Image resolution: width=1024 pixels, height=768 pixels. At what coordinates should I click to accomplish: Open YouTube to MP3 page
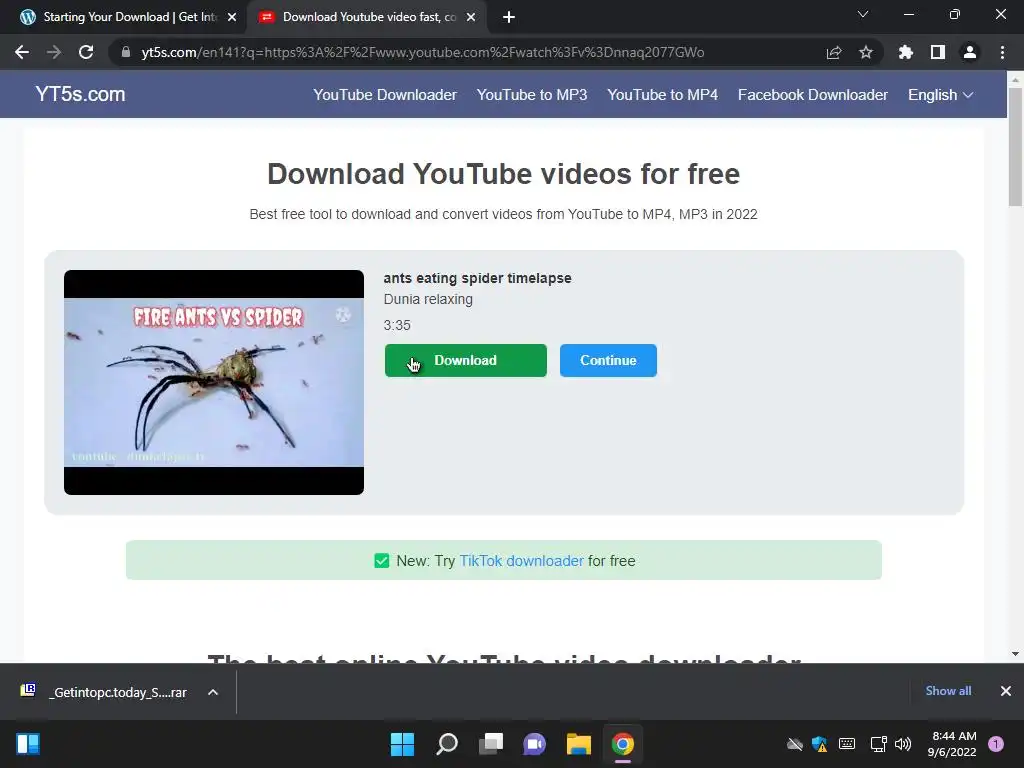pos(532,95)
